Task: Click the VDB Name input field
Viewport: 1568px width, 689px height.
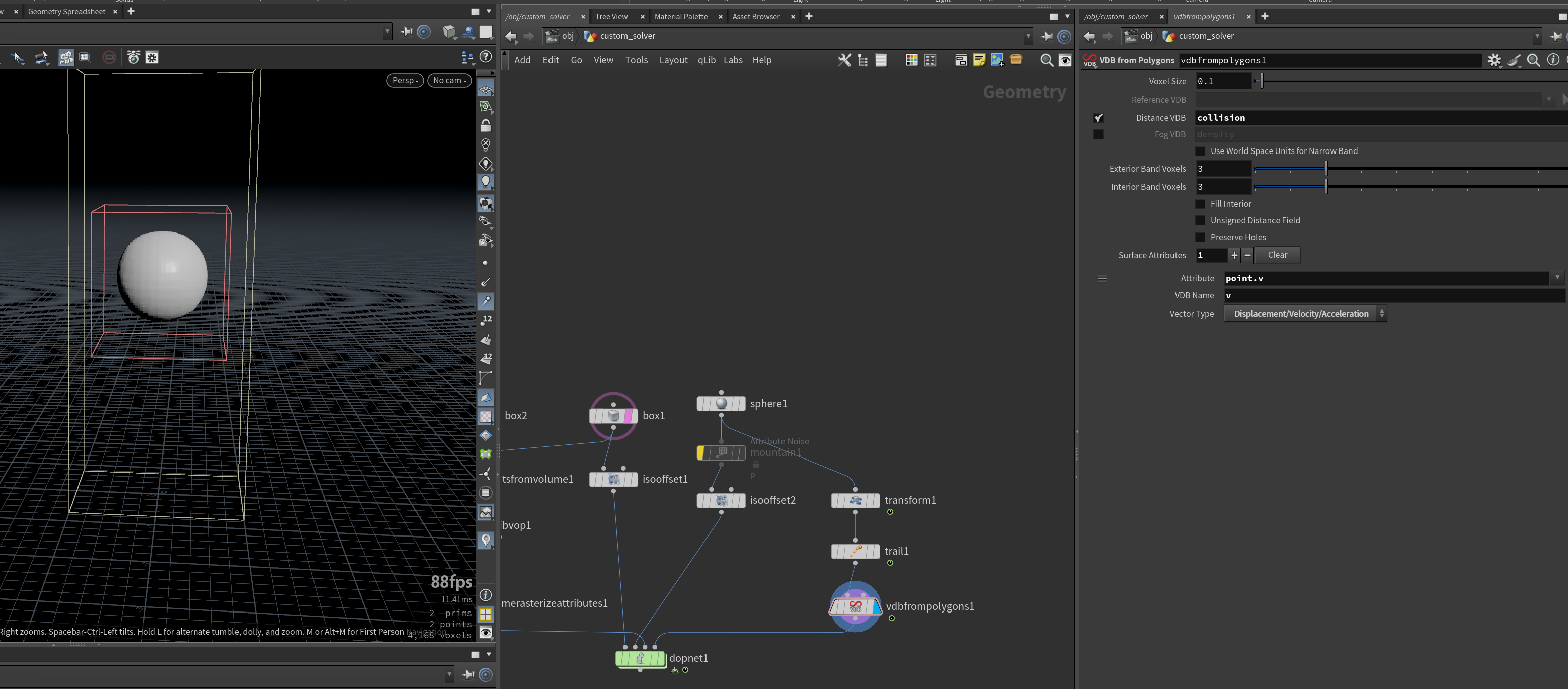Action: (x=1394, y=296)
